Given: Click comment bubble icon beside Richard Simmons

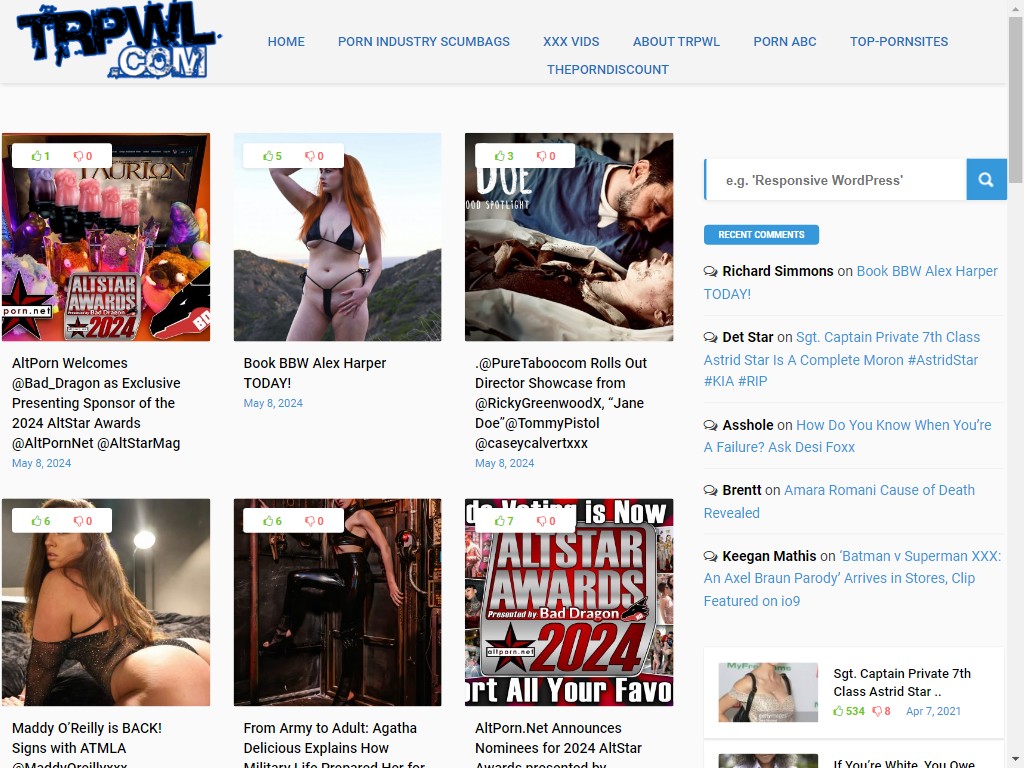Looking at the screenshot, I should coord(711,271).
